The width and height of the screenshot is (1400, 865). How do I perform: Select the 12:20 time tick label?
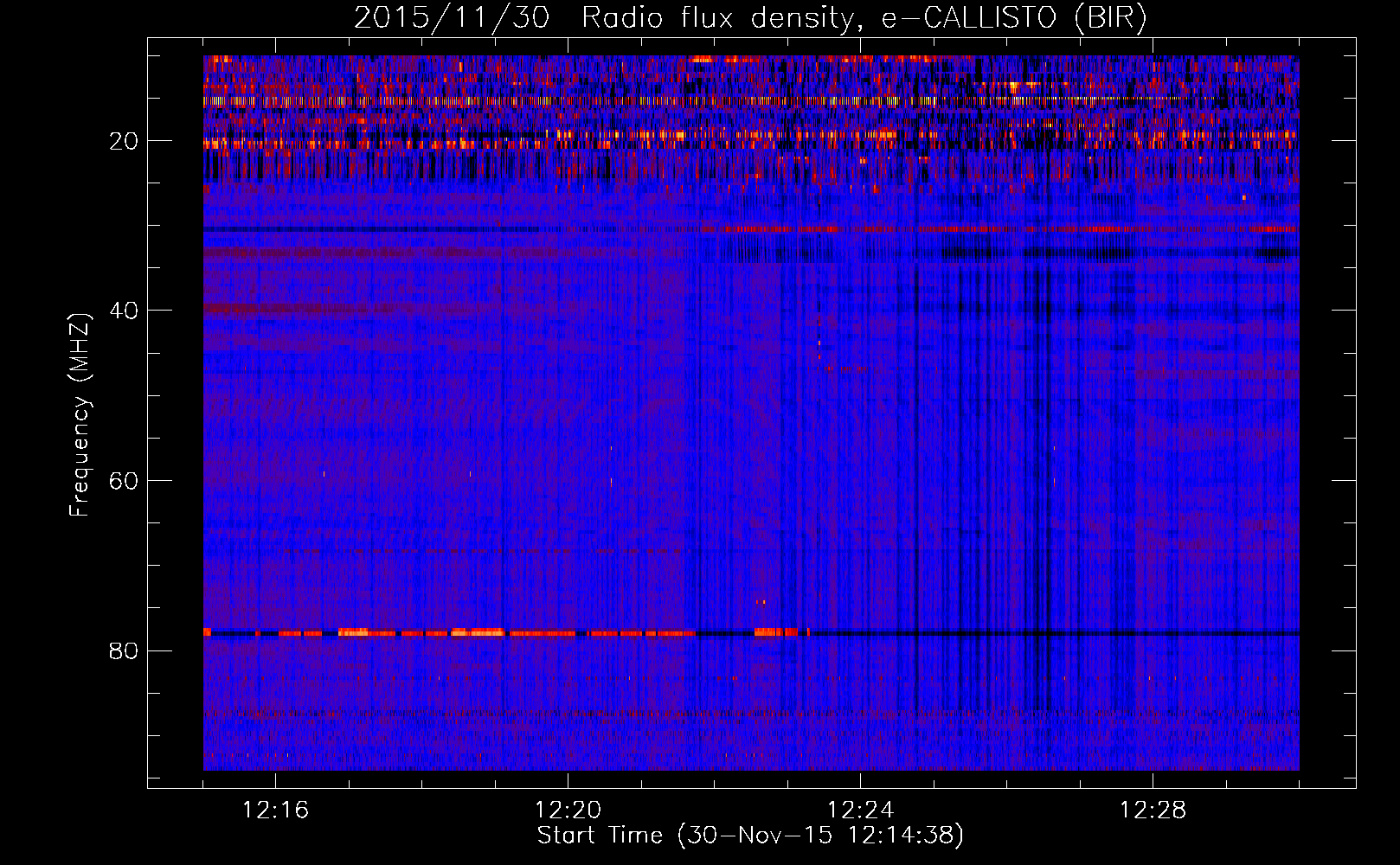click(568, 811)
